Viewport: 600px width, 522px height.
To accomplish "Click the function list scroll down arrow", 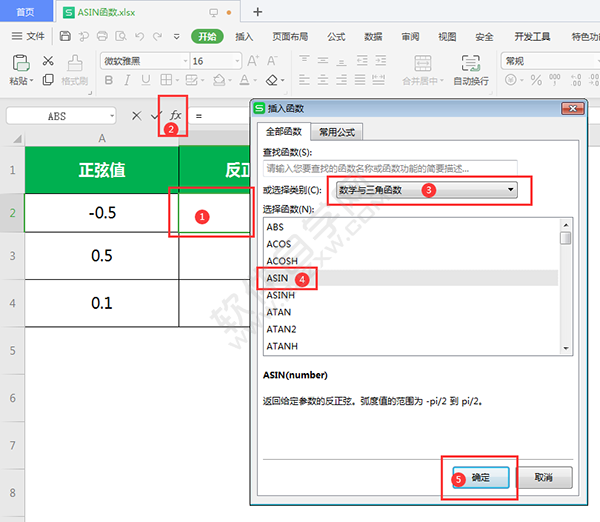I will pos(566,348).
